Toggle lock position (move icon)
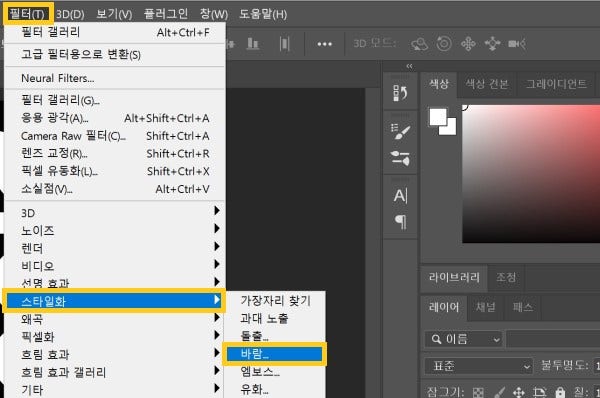The width and height of the screenshot is (600, 398). [518, 392]
